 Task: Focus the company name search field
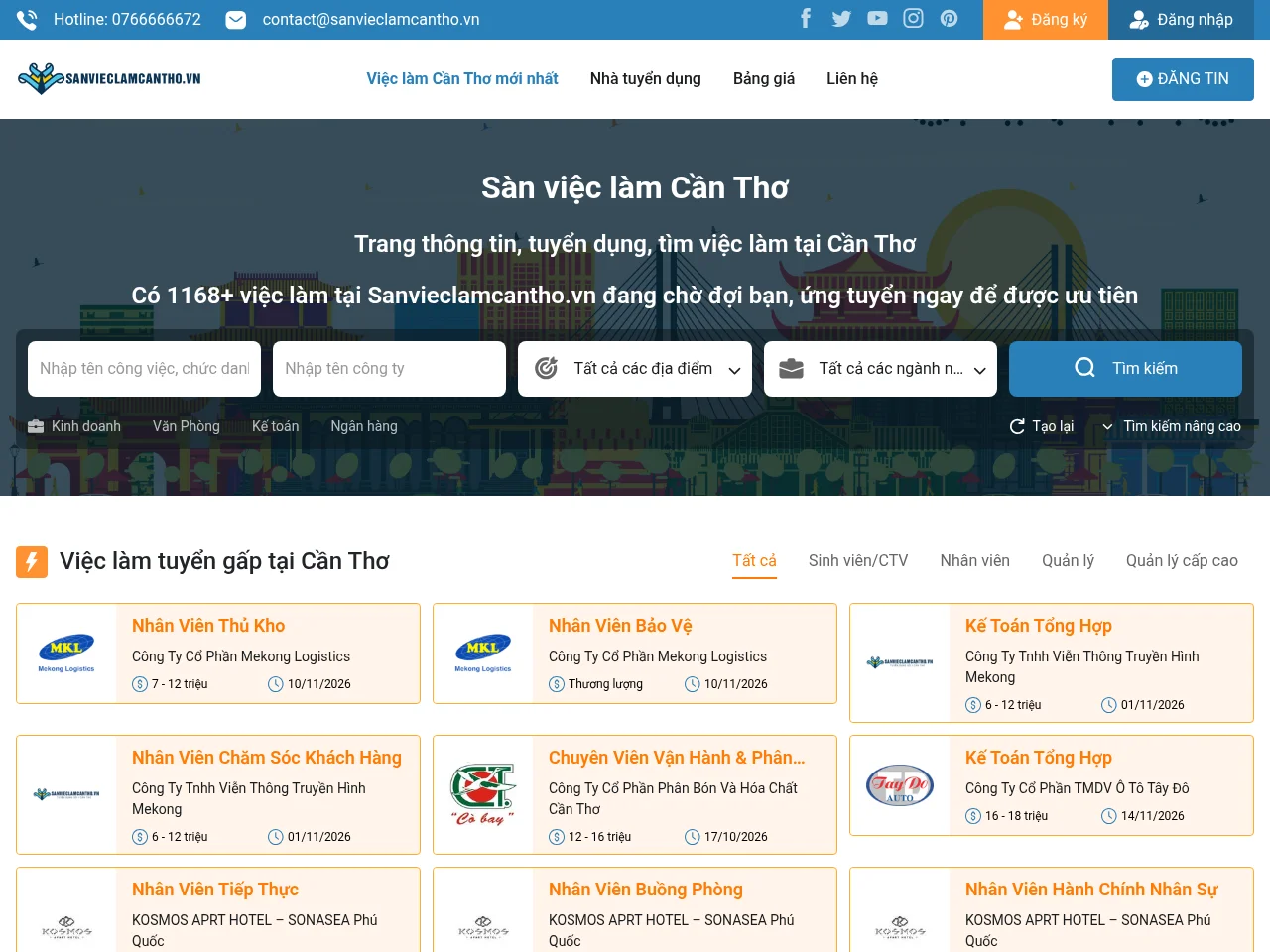pyautogui.click(x=389, y=369)
